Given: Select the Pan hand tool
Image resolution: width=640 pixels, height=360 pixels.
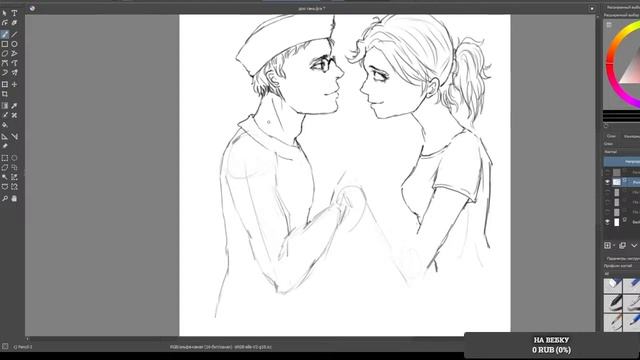Looking at the screenshot, I should click(x=14, y=199).
